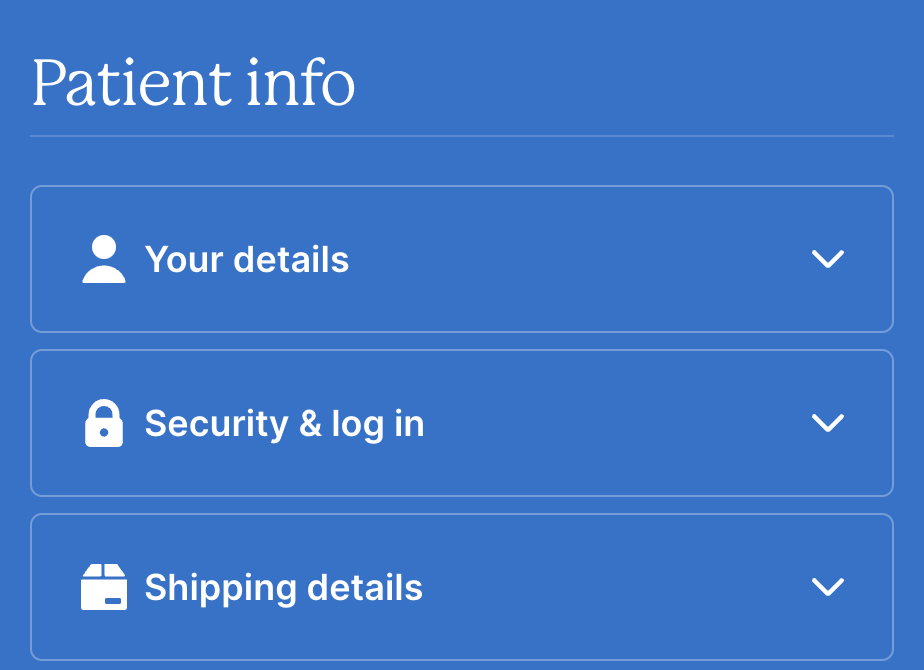This screenshot has height=670, width=924.
Task: Click the person icon beside Your details
Action: (x=104, y=260)
